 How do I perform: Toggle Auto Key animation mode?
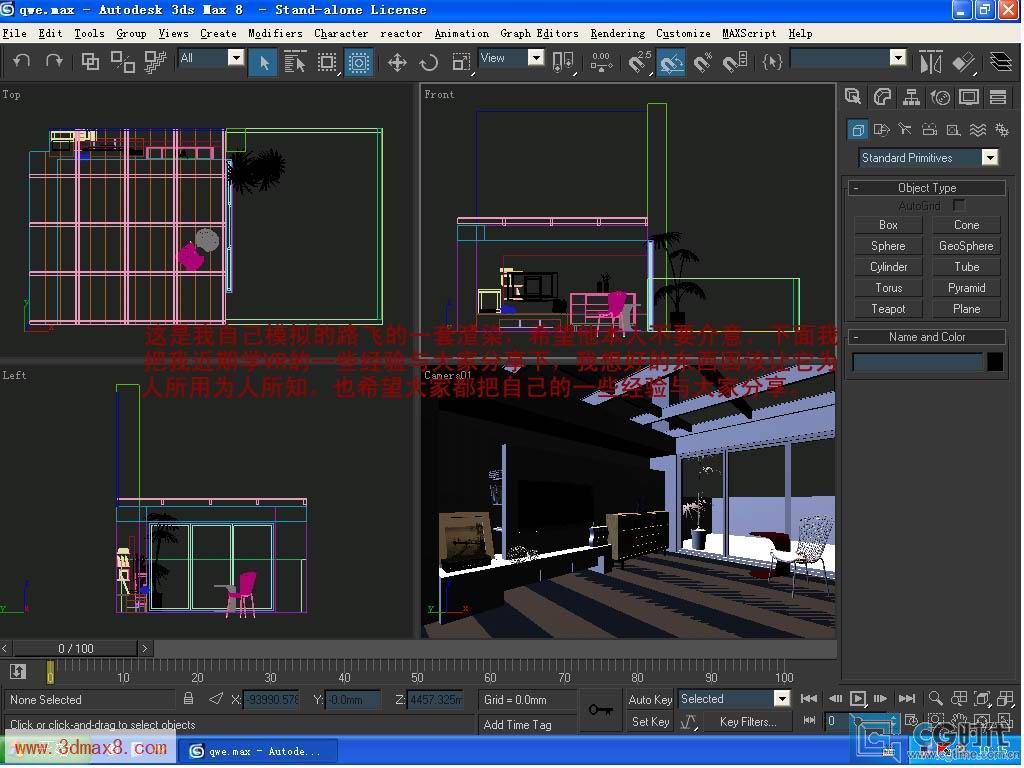(650, 699)
